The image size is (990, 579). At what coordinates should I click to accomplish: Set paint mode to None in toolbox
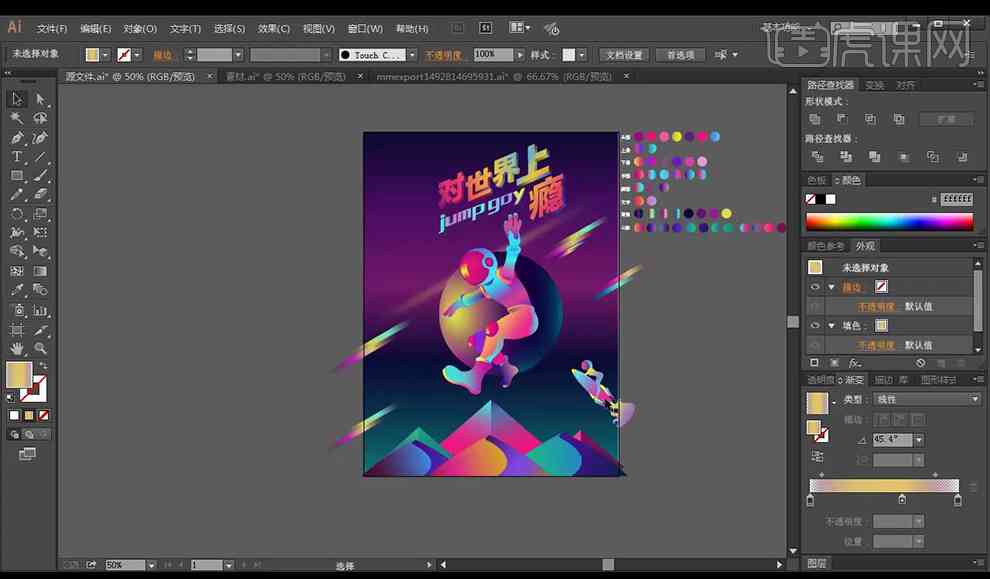[x=44, y=415]
